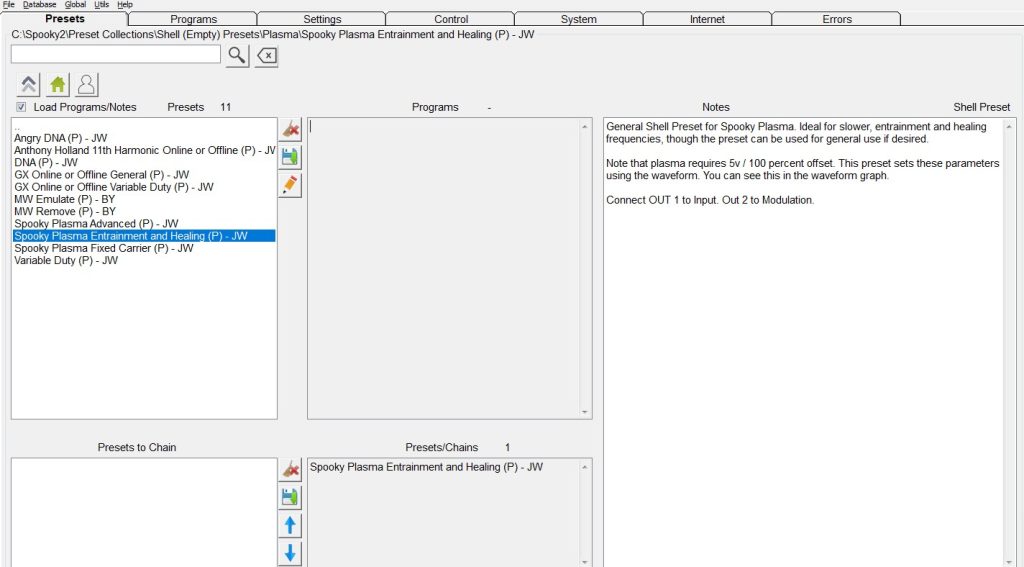Viewport: 1024px width, 567px height.
Task: Click the magnifier search icon
Action: 236,55
